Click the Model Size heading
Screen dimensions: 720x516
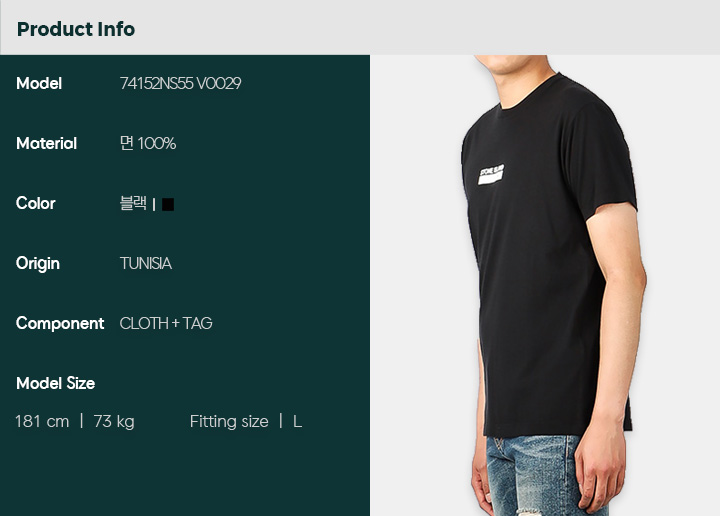(x=56, y=383)
